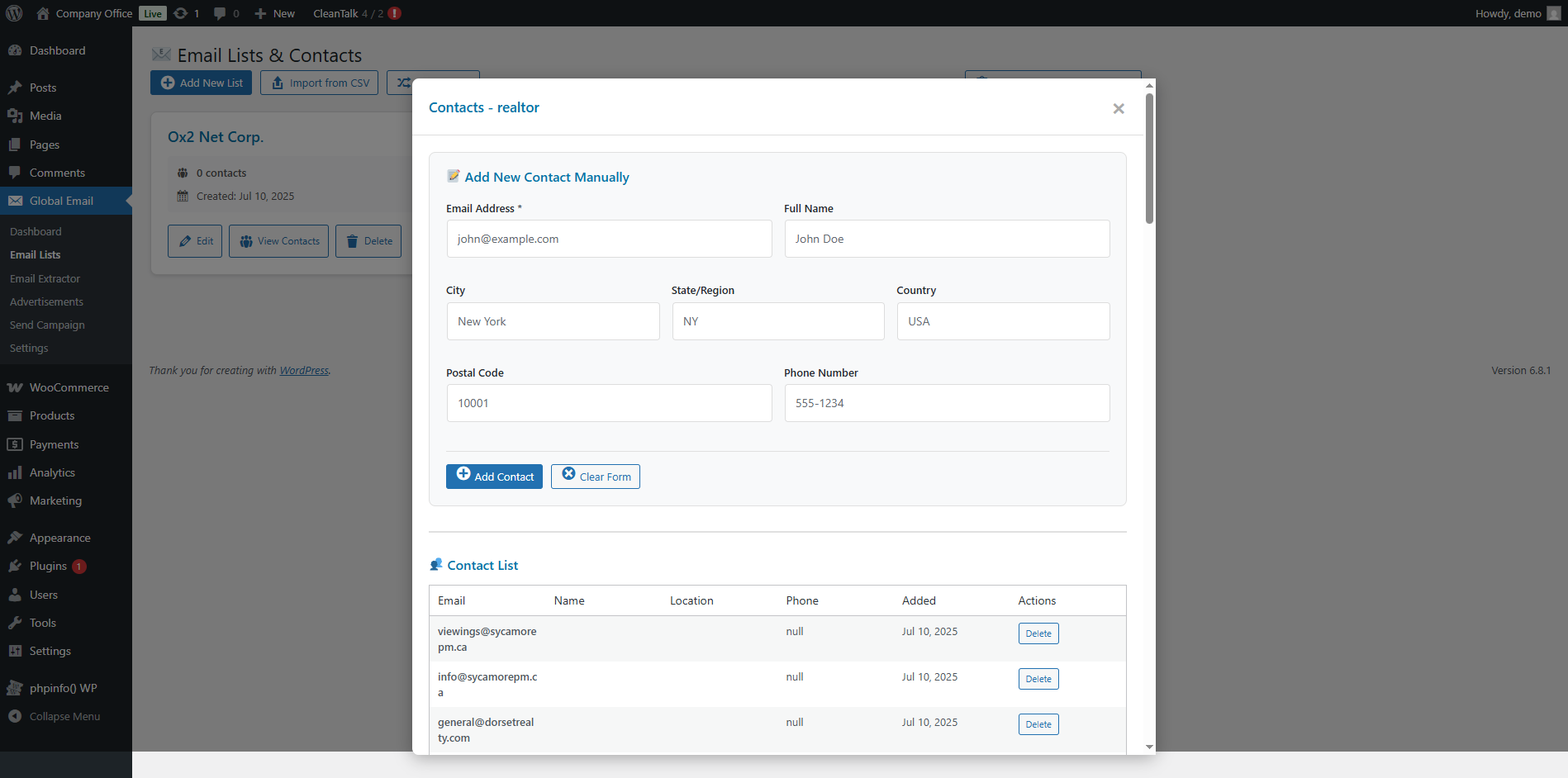
Task: Delete the general@dorsetrealty.com contact
Action: coord(1038,724)
